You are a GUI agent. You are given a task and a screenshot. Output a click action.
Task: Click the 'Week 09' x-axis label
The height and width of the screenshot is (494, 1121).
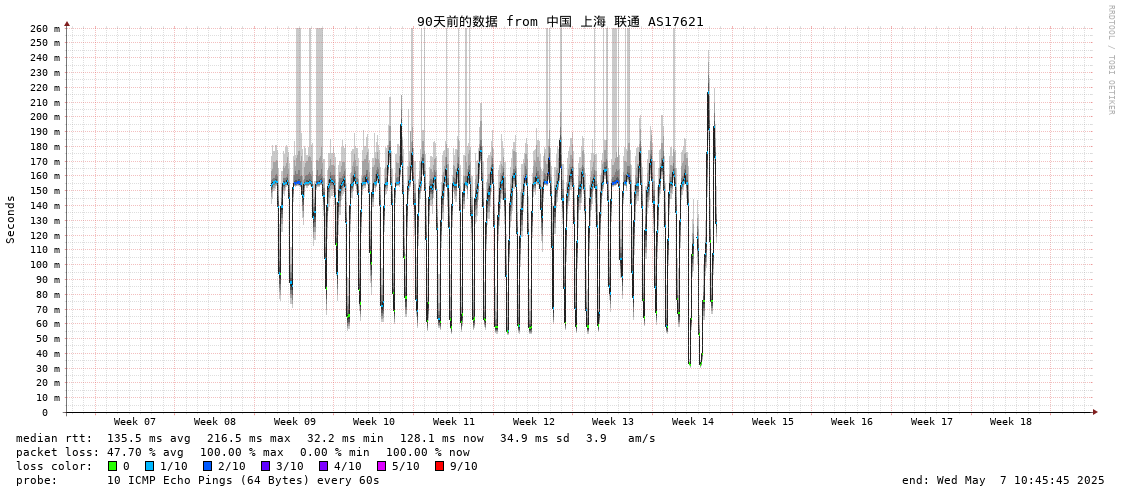tap(295, 422)
